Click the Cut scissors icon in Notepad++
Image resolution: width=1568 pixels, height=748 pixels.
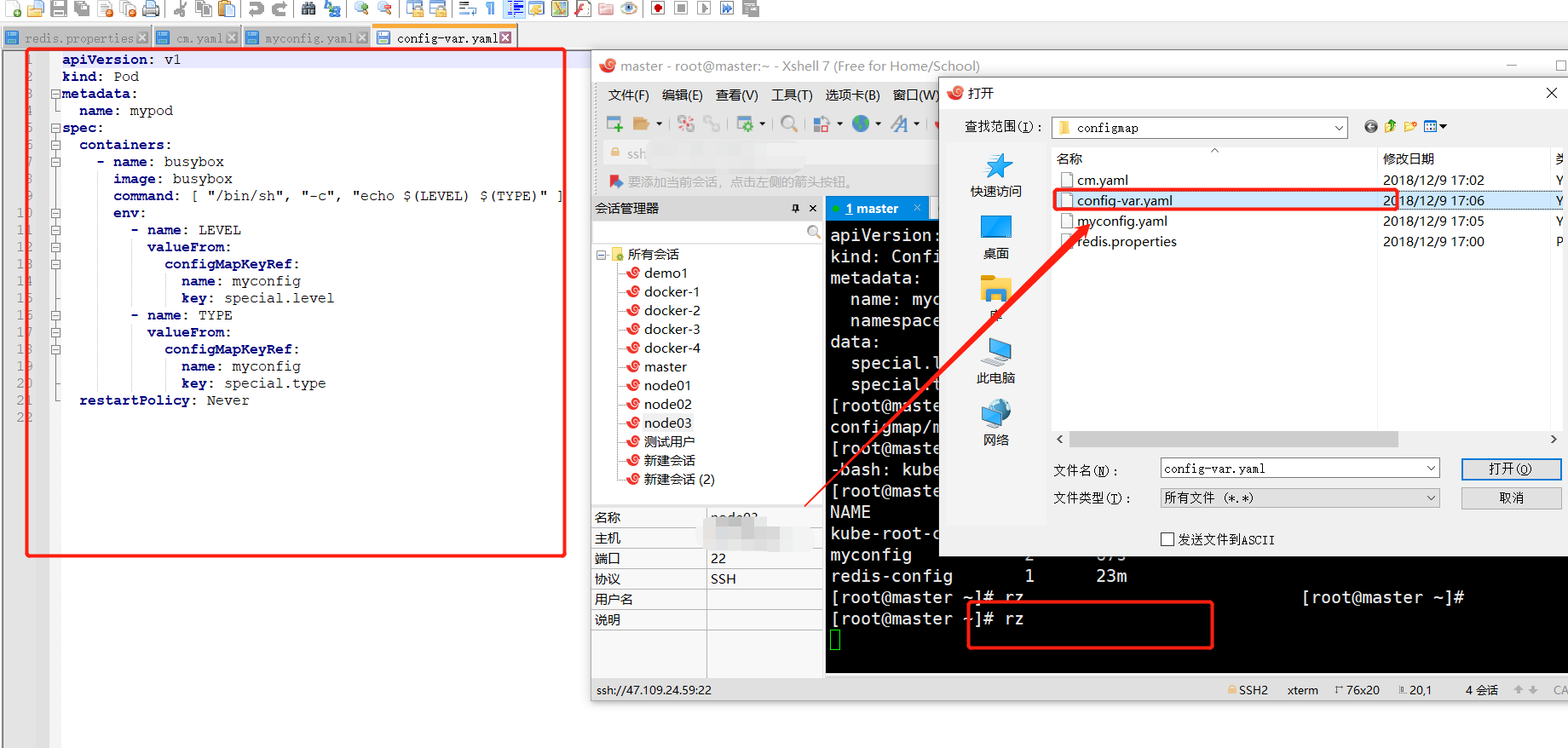pyautogui.click(x=180, y=9)
